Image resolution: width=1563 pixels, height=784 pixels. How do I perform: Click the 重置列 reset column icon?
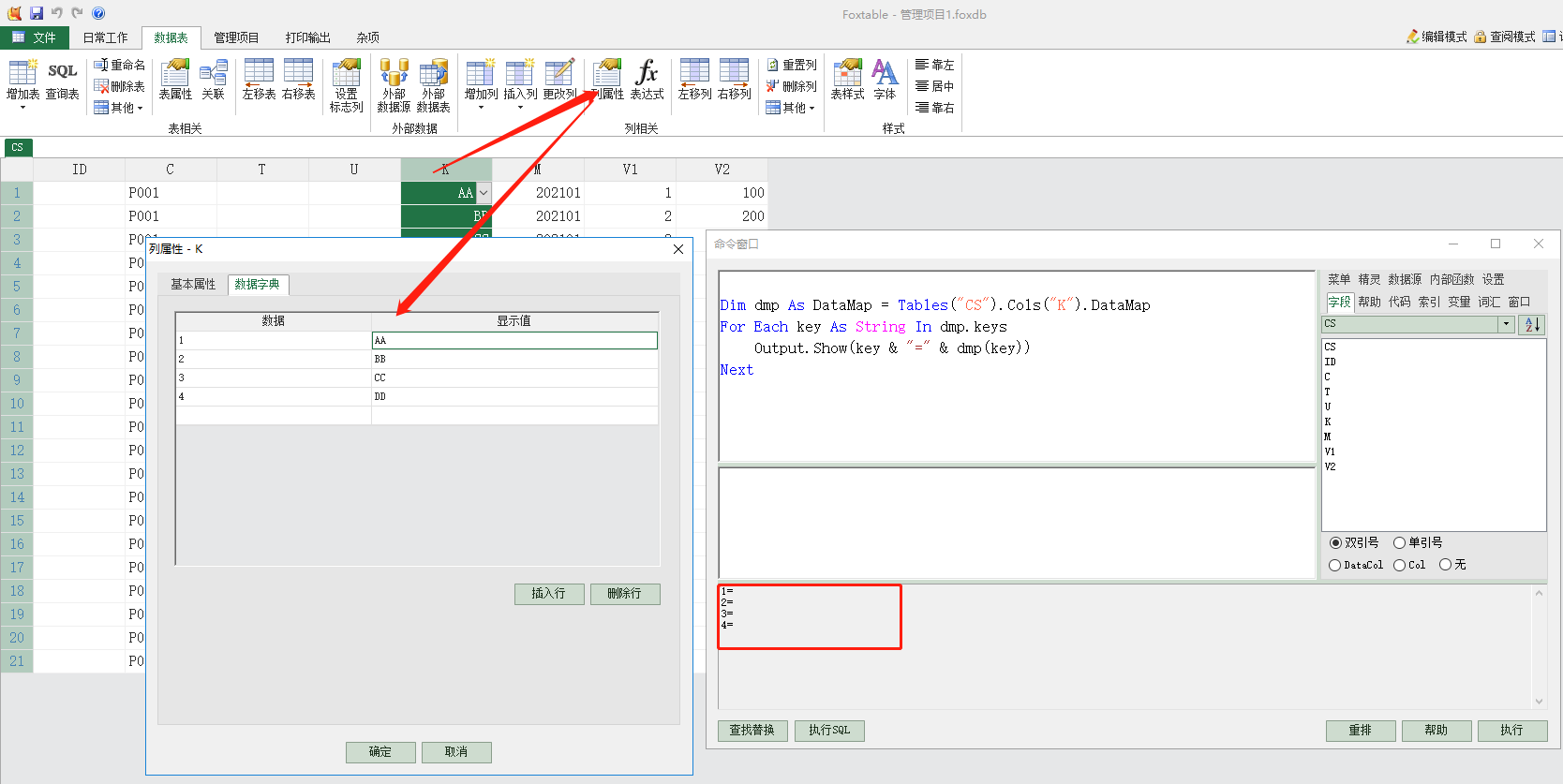pyautogui.click(x=792, y=65)
